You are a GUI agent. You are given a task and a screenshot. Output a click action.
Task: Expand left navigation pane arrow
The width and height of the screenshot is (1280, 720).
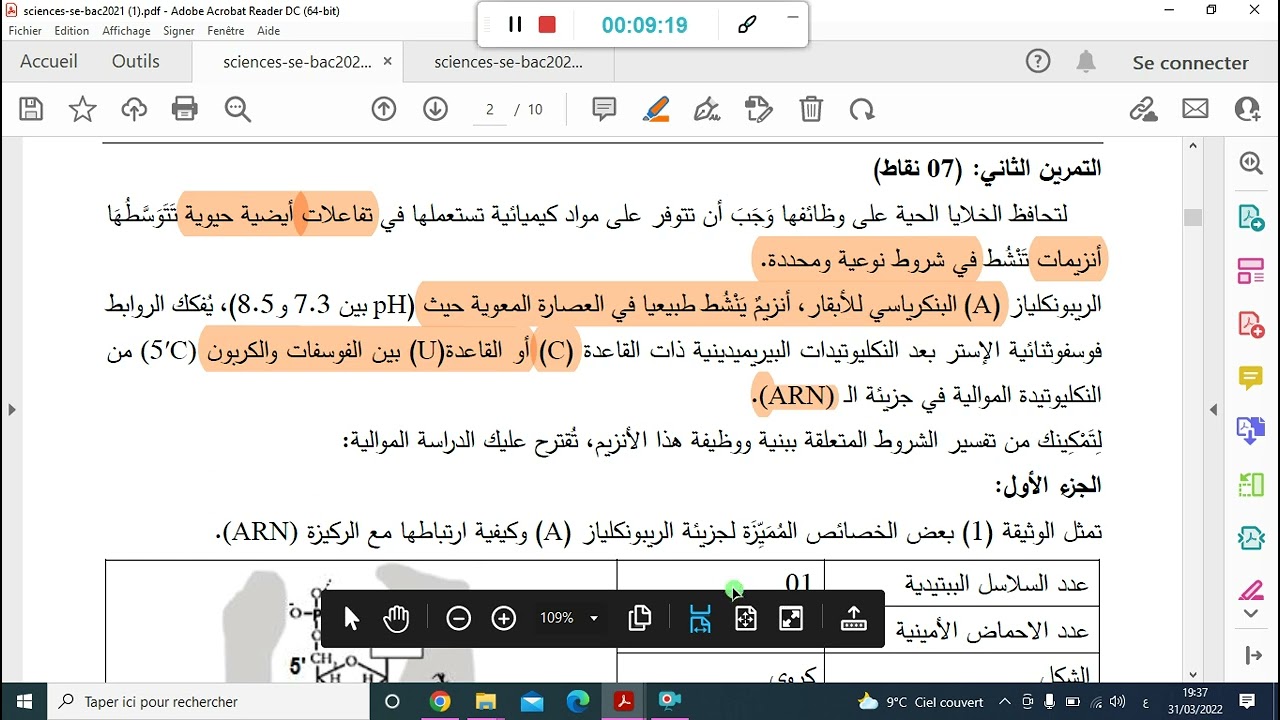point(12,409)
